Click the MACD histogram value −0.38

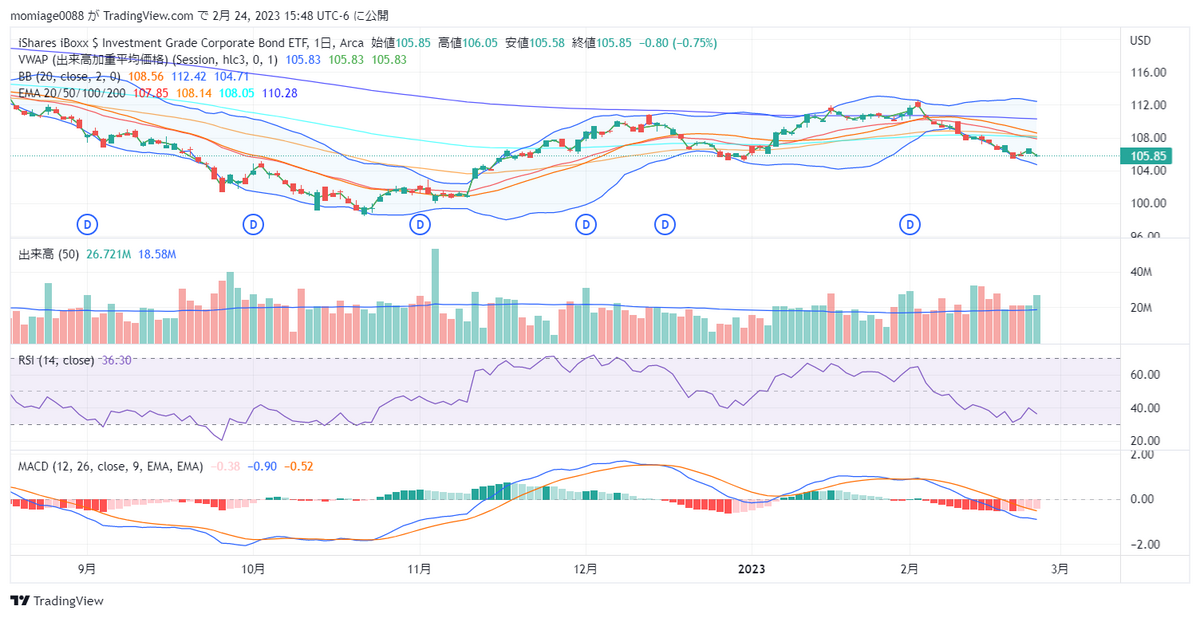[225, 466]
